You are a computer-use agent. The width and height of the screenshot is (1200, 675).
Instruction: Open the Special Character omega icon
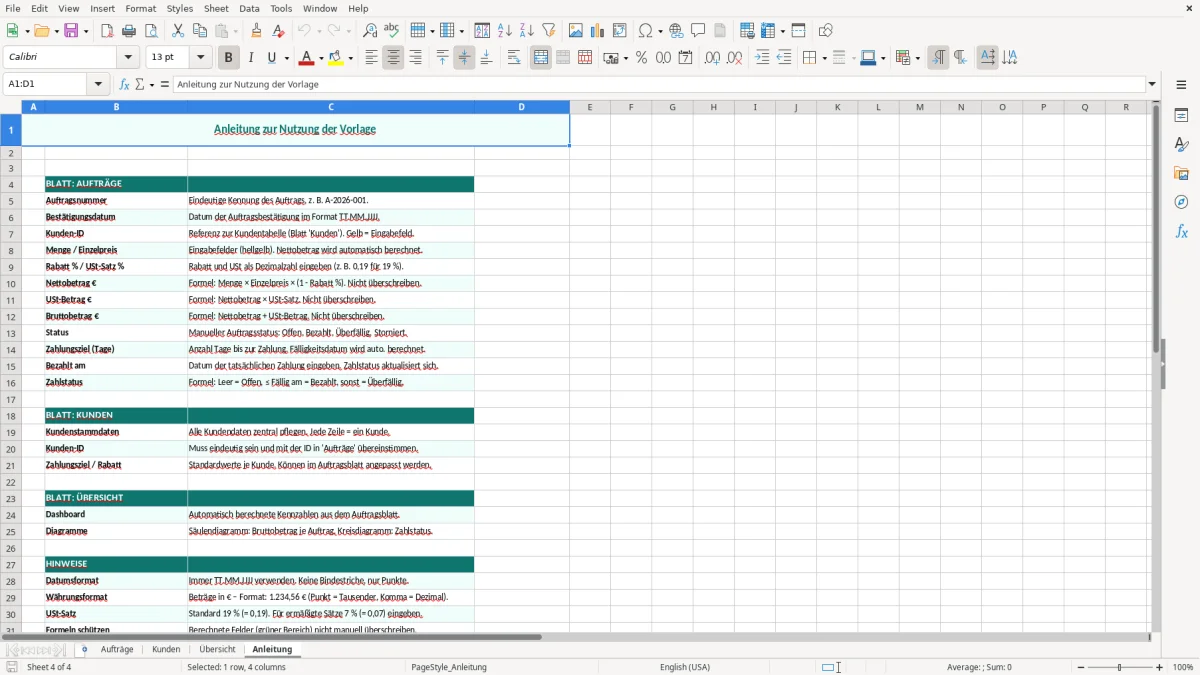pyautogui.click(x=646, y=31)
